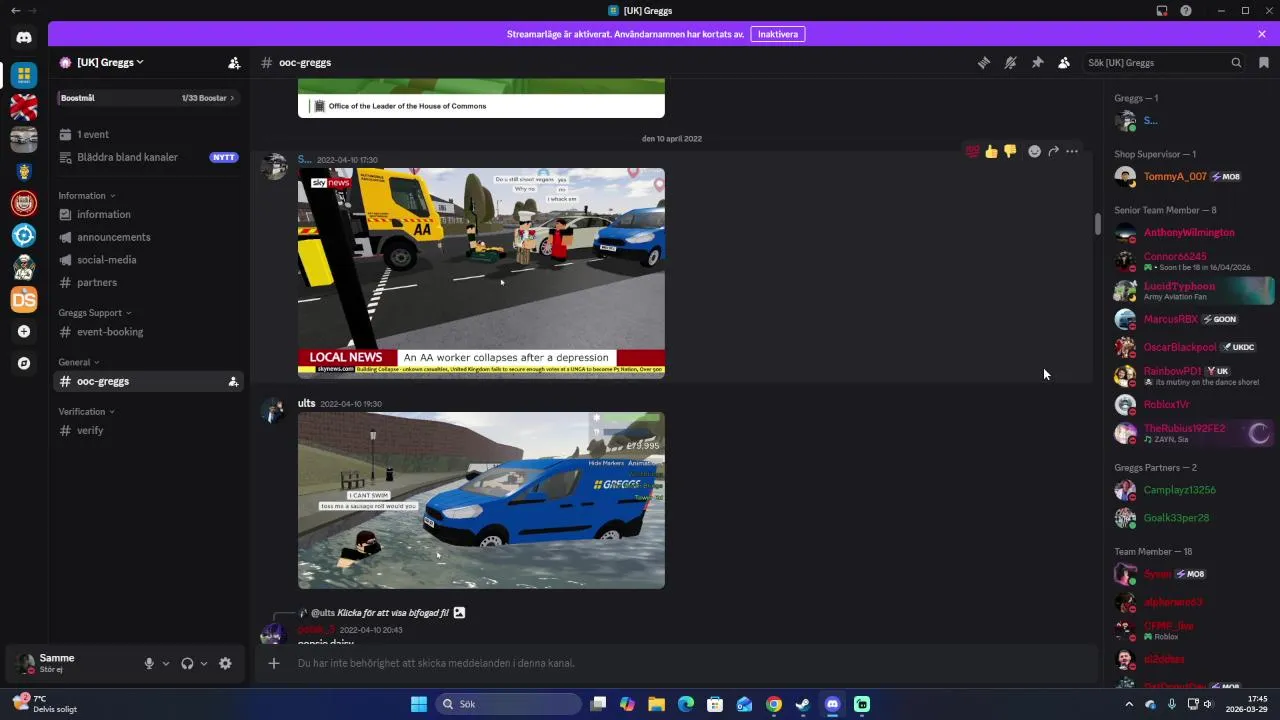
Task: Click the image attachment icon in ults reply
Action: click(459, 612)
